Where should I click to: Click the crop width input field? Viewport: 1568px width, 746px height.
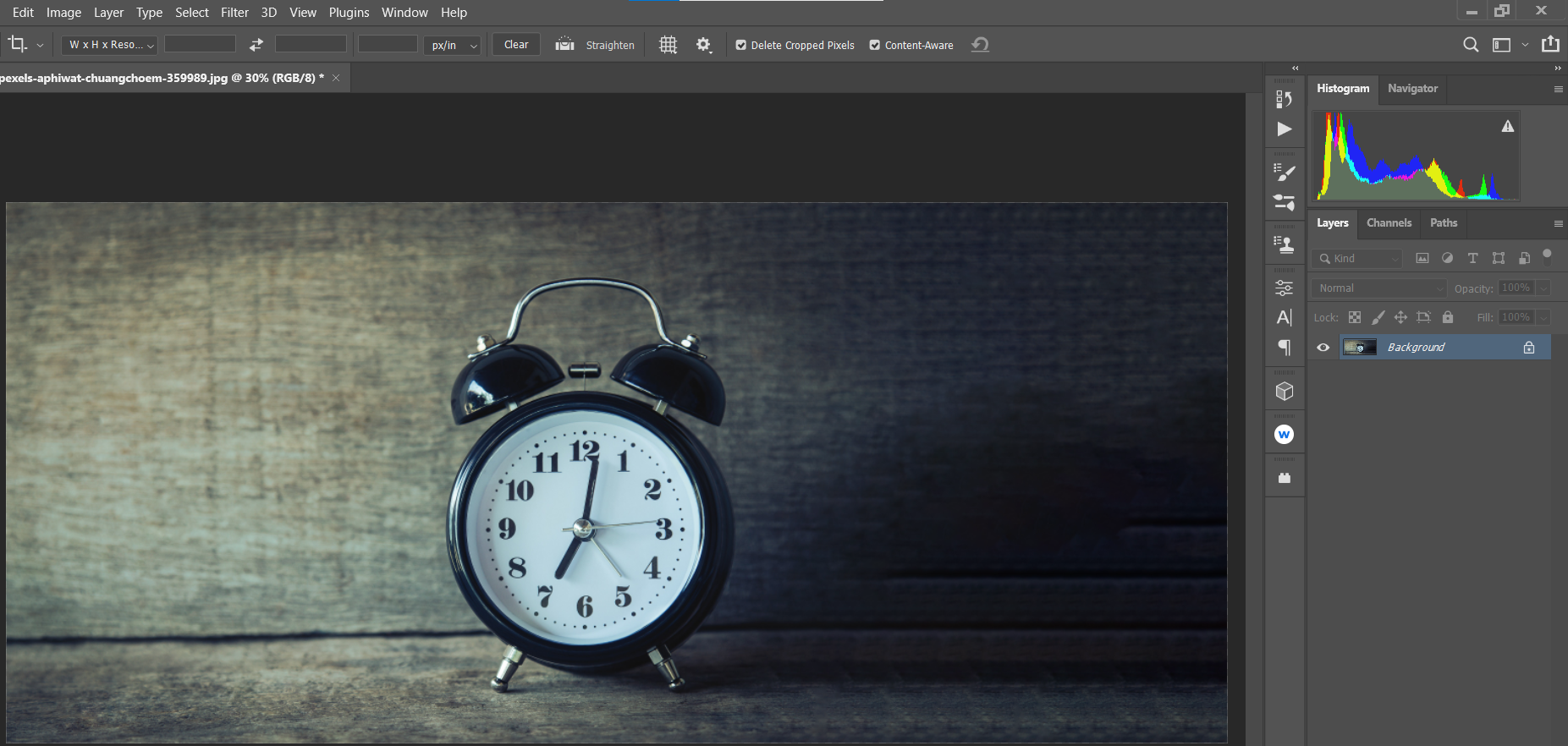pyautogui.click(x=200, y=44)
